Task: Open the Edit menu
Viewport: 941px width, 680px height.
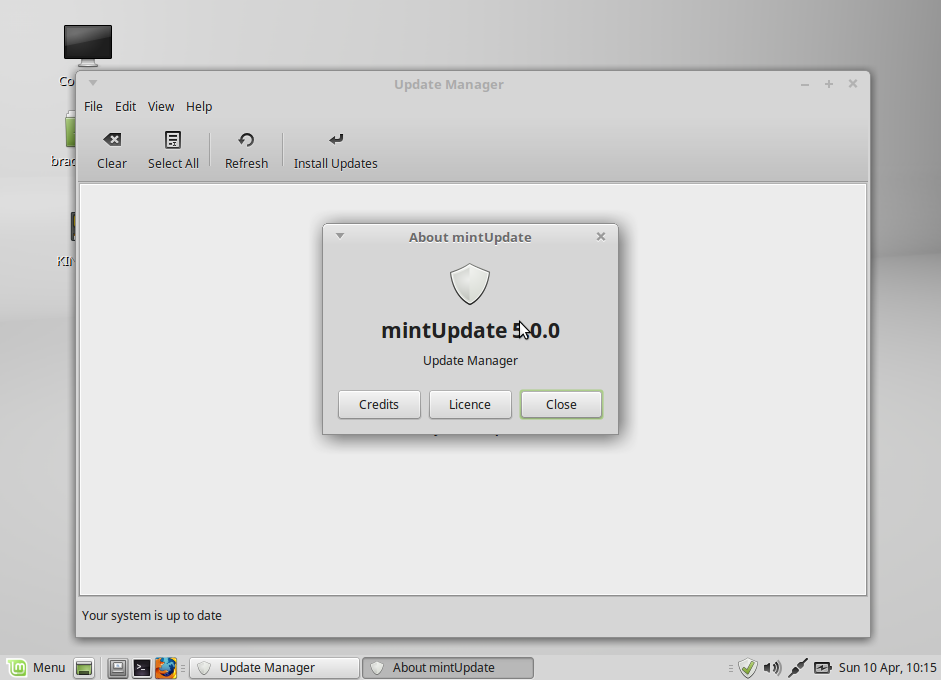Action: tap(125, 106)
